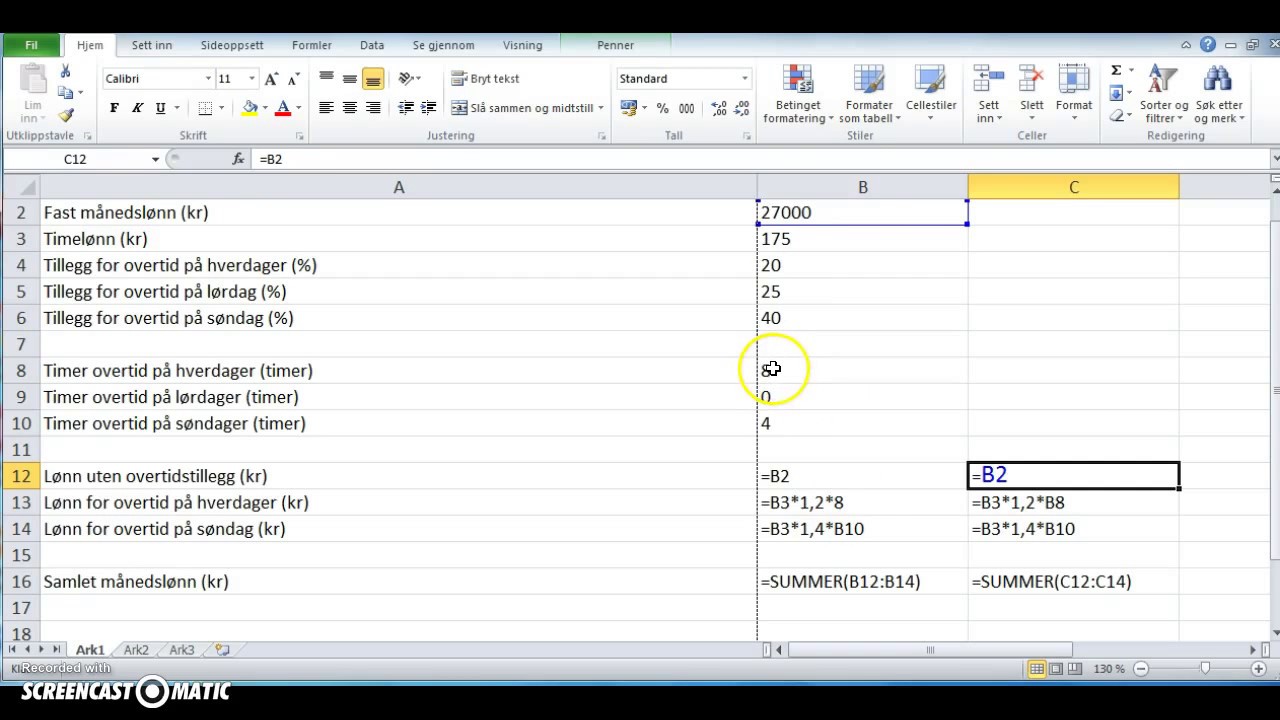Click the Format Painter brush icon

click(x=66, y=116)
